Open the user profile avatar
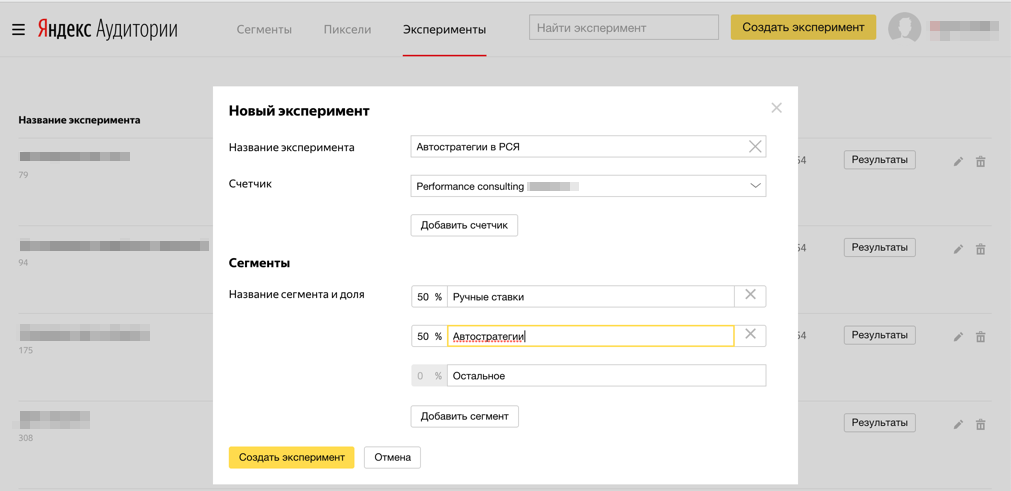 pos(904,28)
